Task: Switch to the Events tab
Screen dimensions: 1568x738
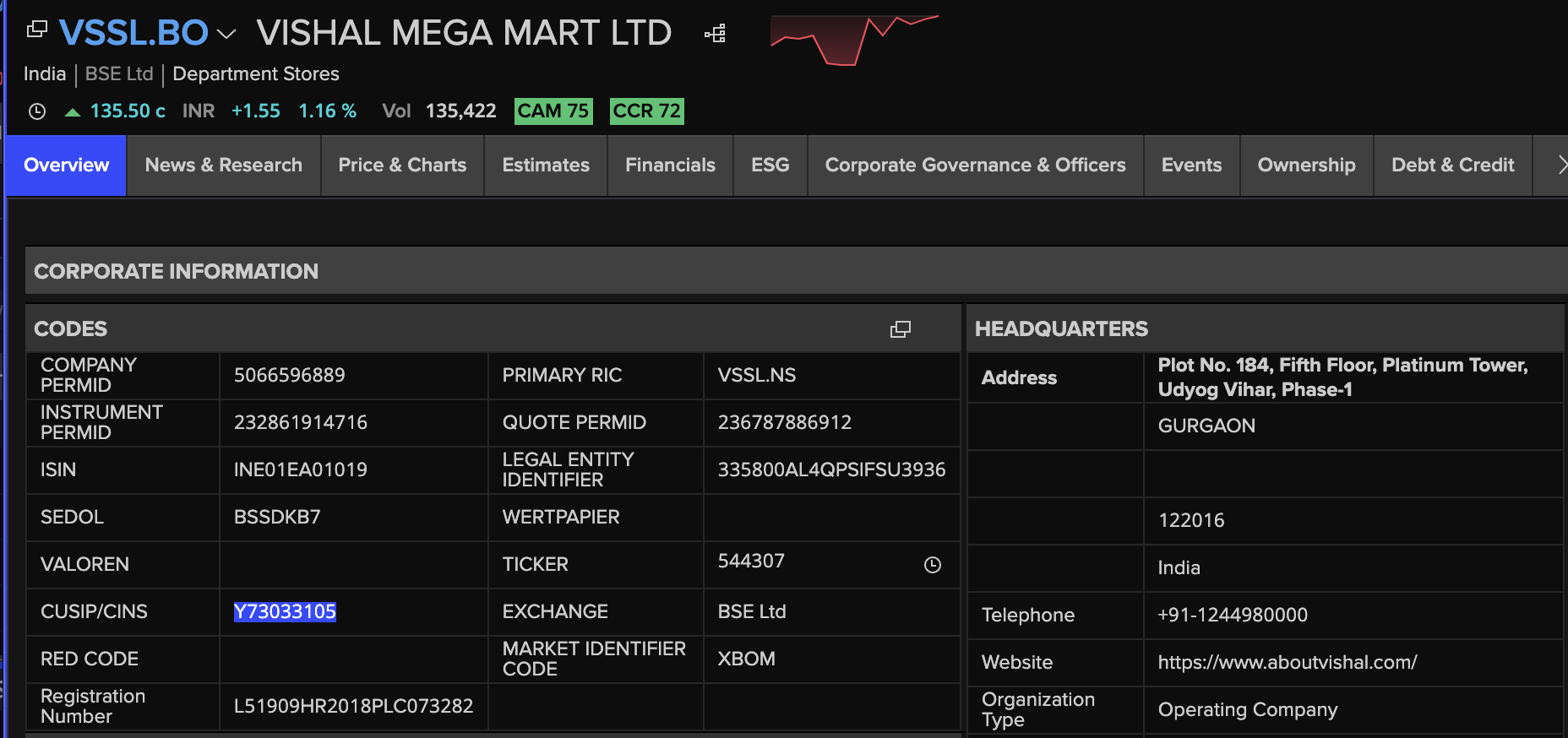Action: (x=1192, y=166)
